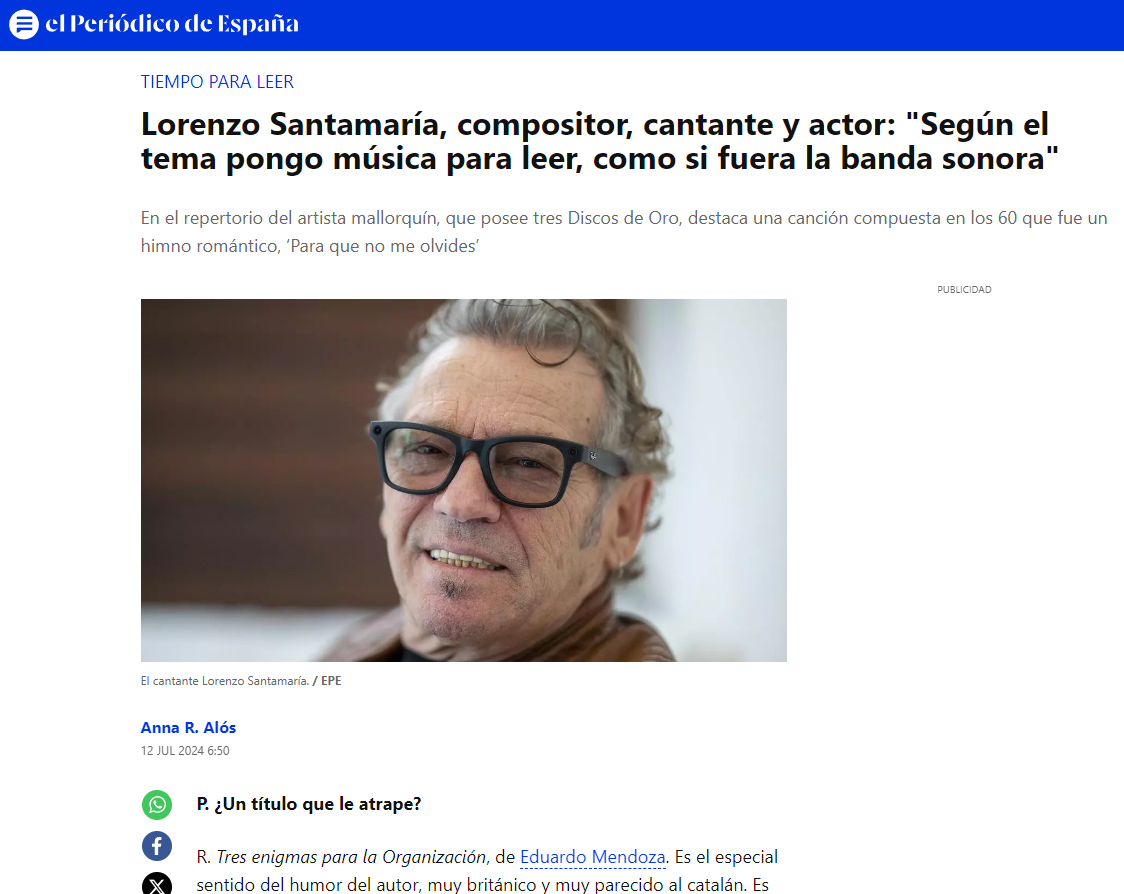Click the publication date 12 JUL 2024
The width and height of the screenshot is (1124, 894).
click(185, 751)
